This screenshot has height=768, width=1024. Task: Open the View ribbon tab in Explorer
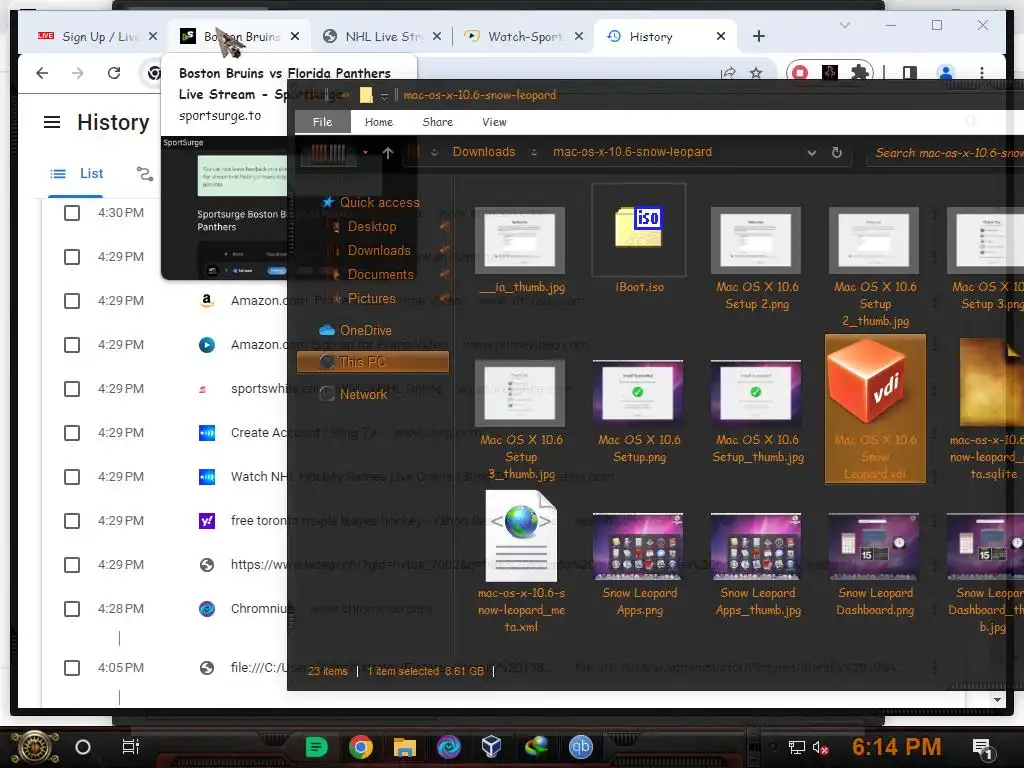pyautogui.click(x=494, y=122)
